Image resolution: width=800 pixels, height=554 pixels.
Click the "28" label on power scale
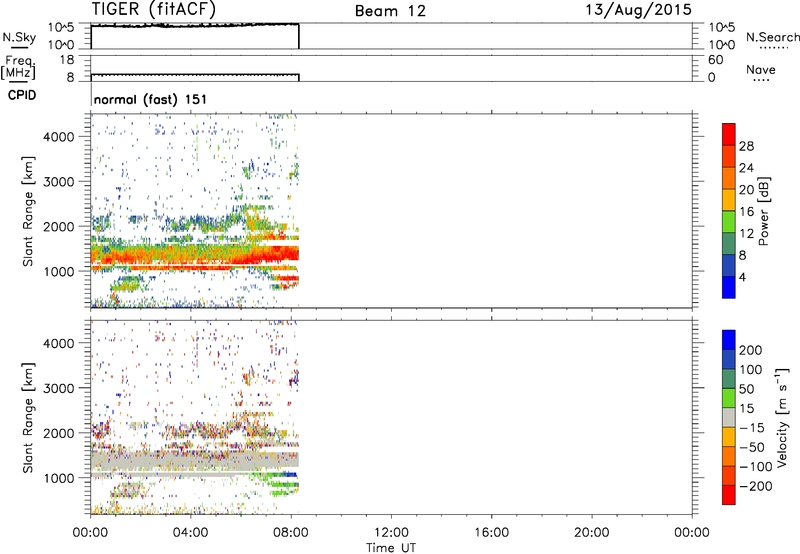coord(746,146)
